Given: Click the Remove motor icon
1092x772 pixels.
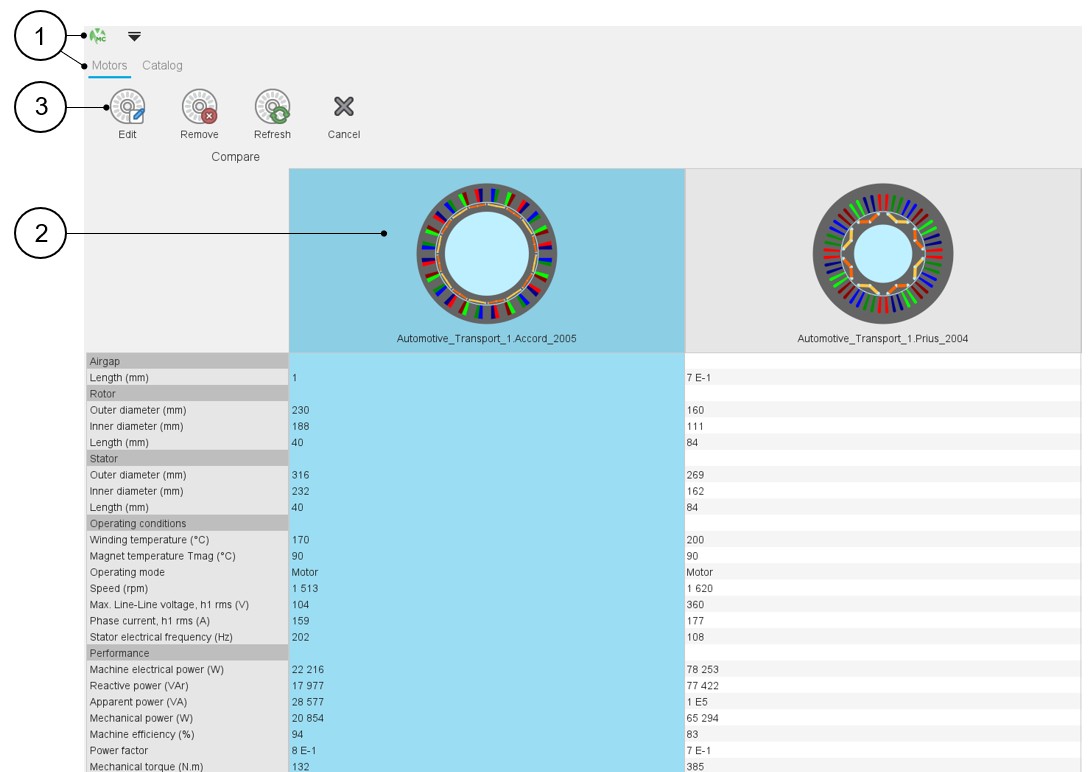Looking at the screenshot, I should [199, 107].
